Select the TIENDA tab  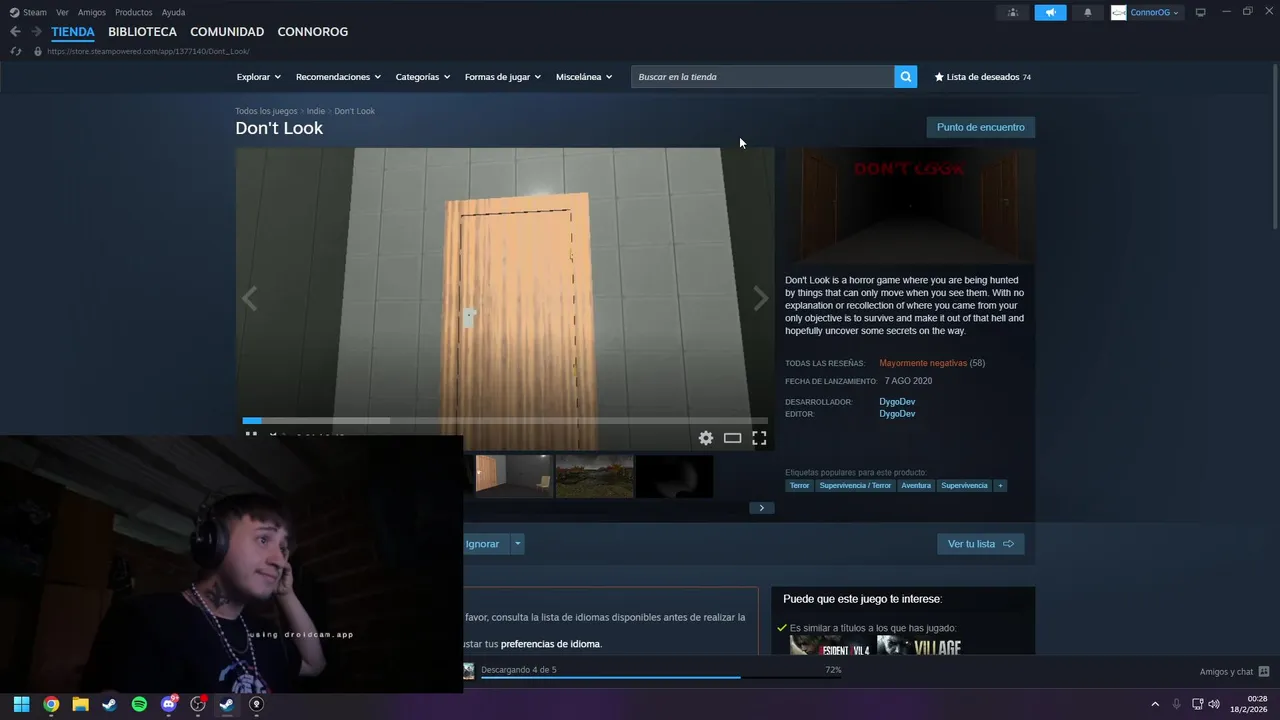point(73,32)
